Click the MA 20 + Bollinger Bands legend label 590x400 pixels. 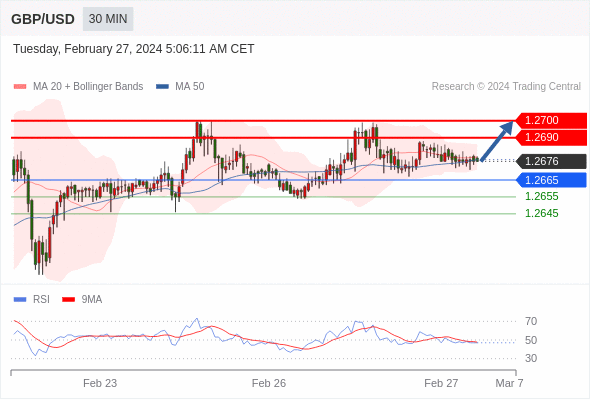coord(88,87)
